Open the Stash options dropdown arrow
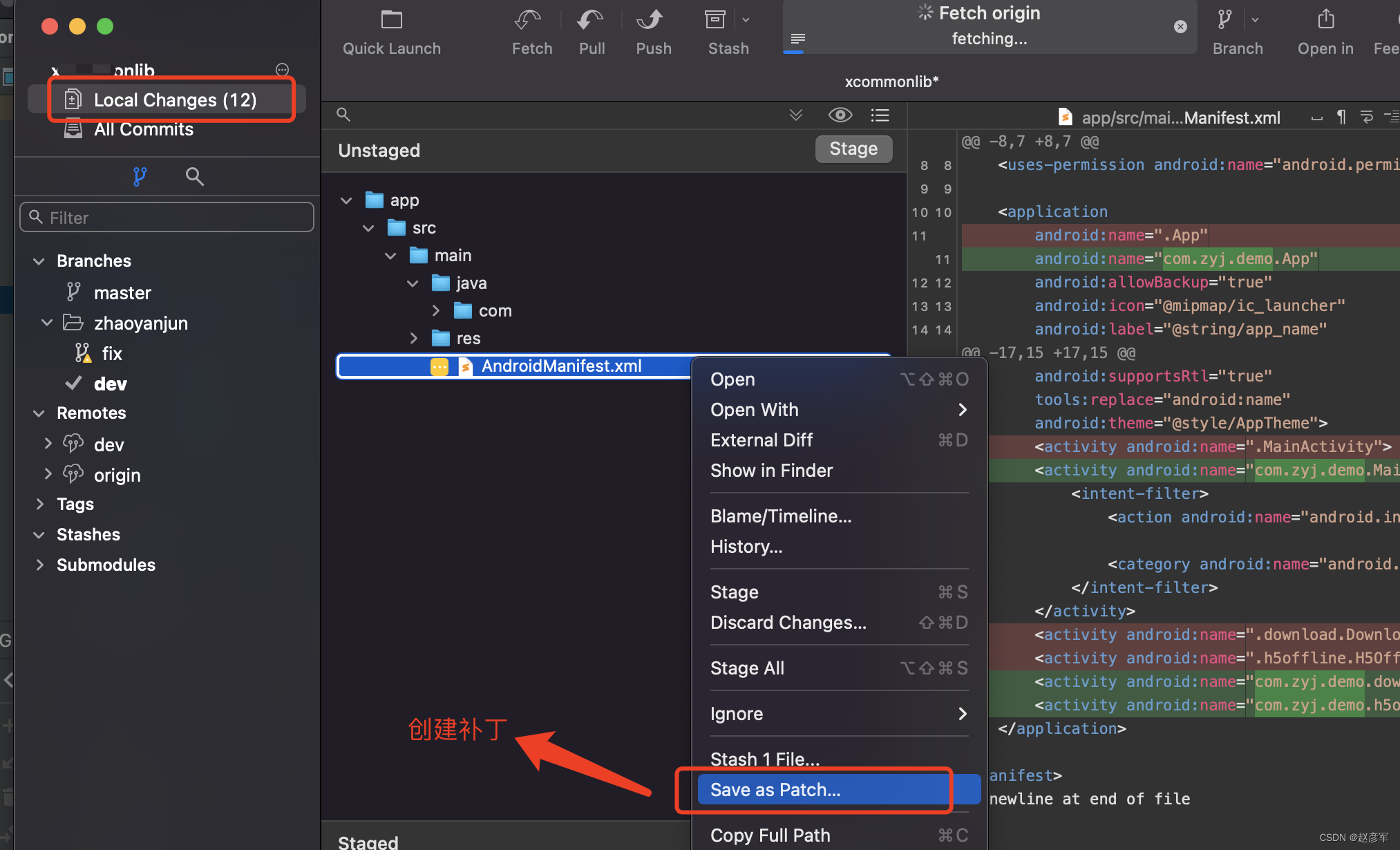Image resolution: width=1400 pixels, height=850 pixels. pos(746,20)
